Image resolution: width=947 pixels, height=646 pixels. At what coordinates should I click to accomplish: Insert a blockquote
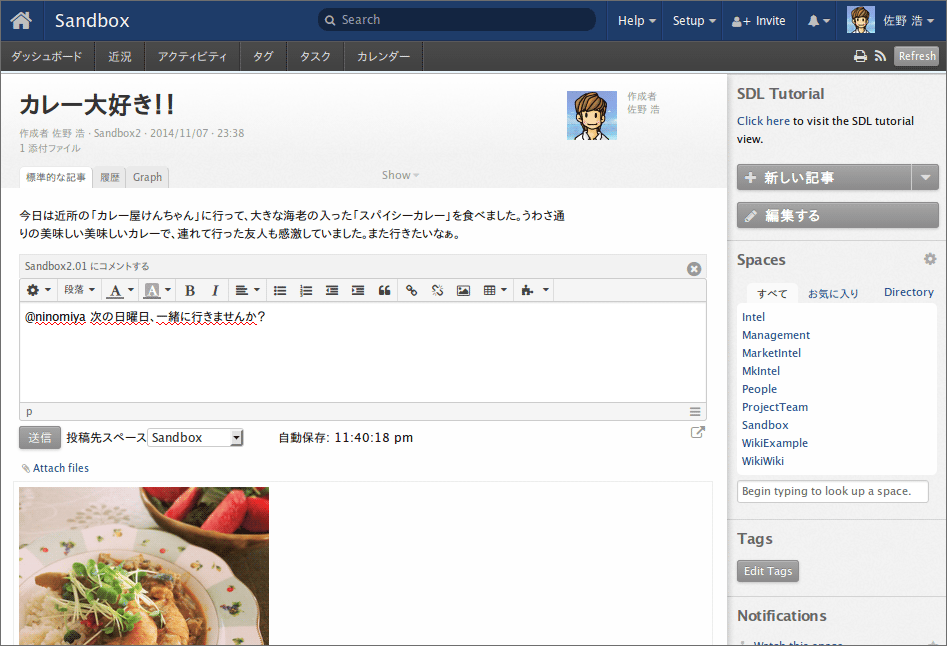tap(384, 290)
